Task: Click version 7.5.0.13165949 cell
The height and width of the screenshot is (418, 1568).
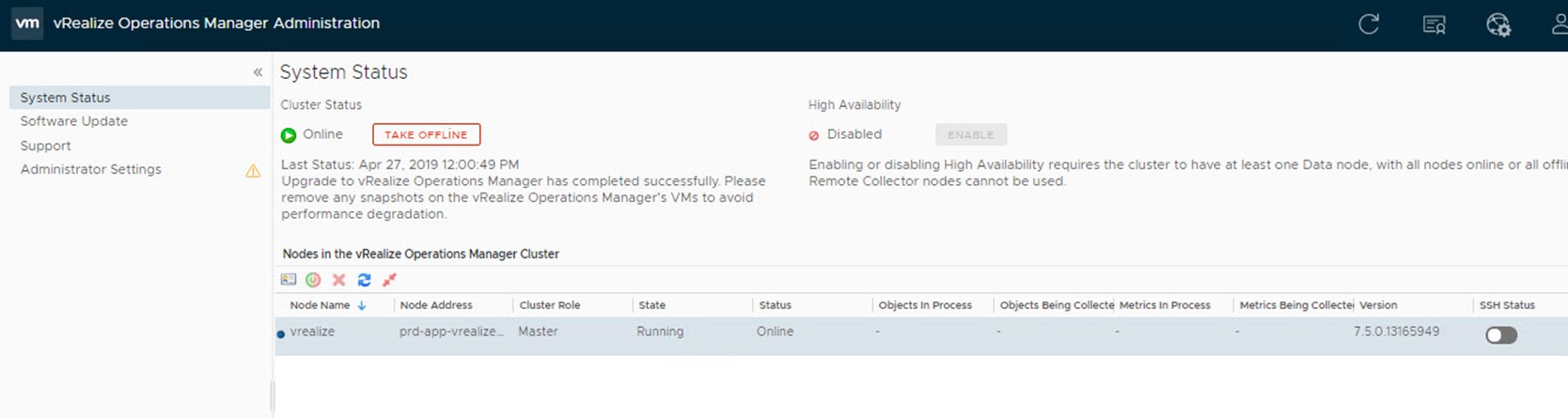Action: coord(1396,332)
